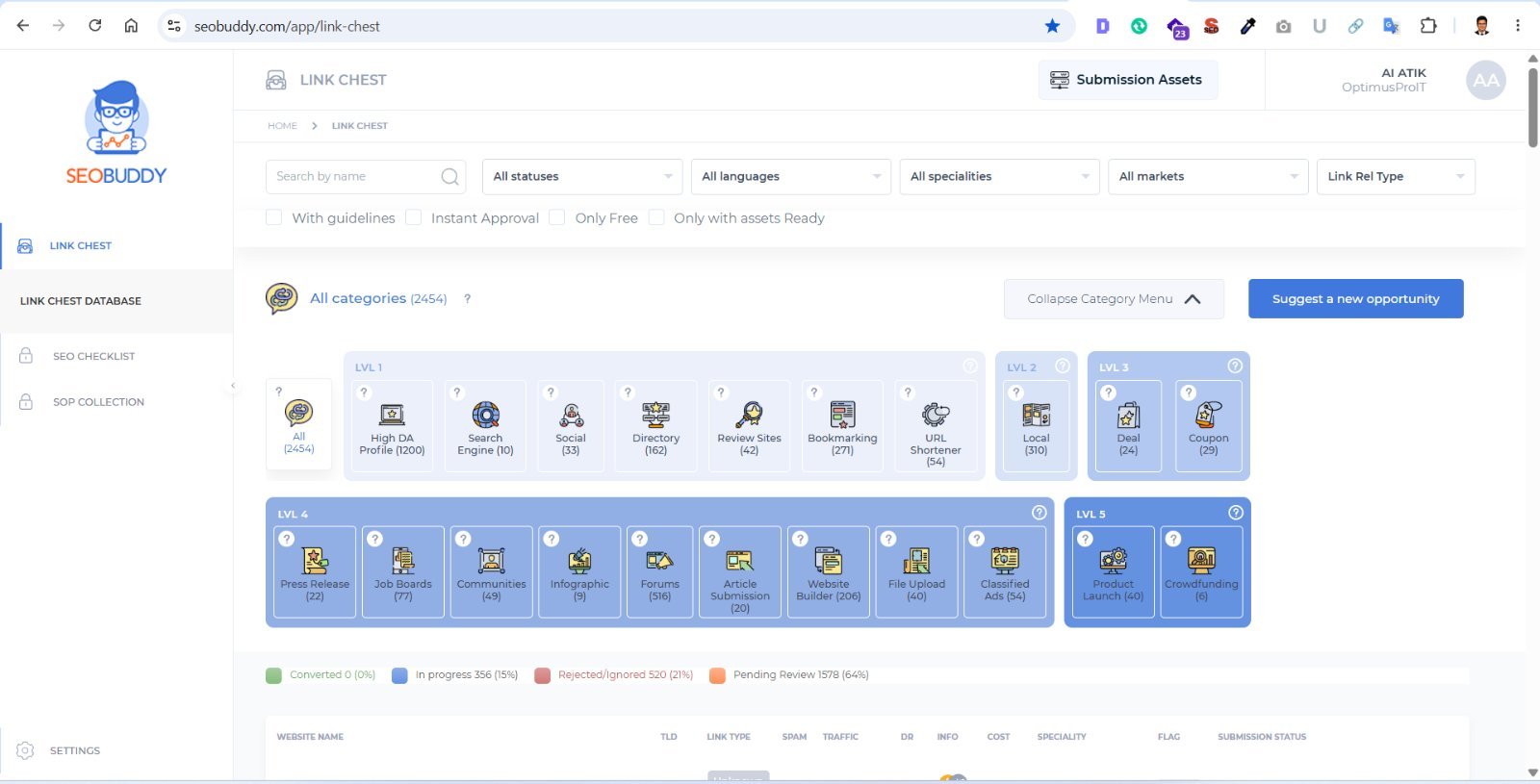
Task: Click the search magnifier icon
Action: click(449, 177)
